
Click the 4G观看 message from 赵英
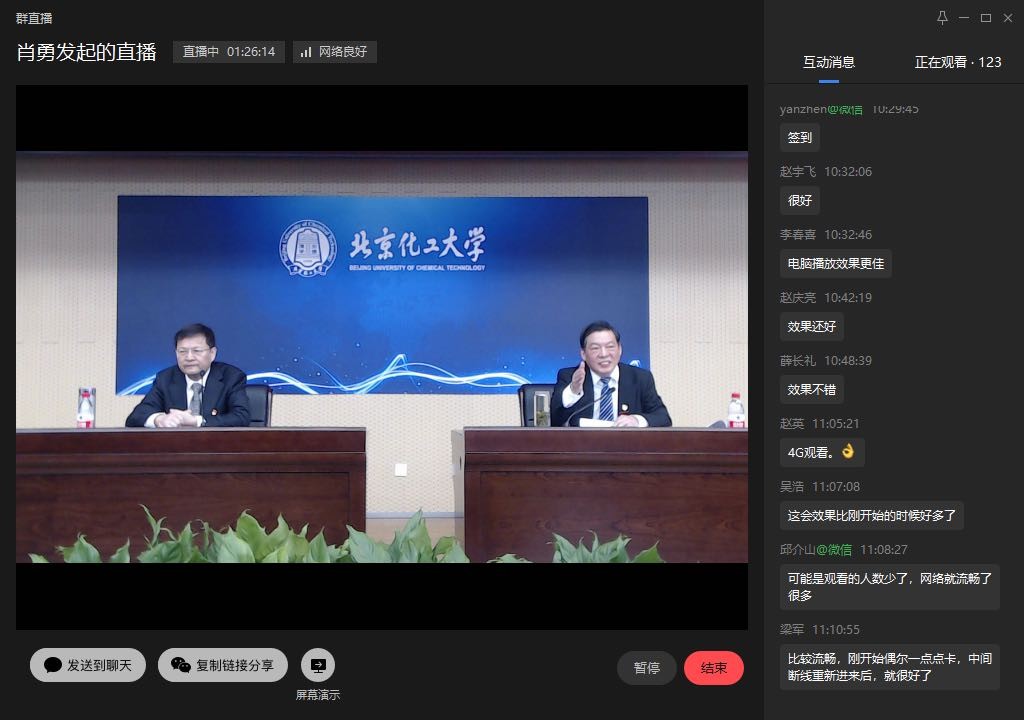(x=821, y=452)
